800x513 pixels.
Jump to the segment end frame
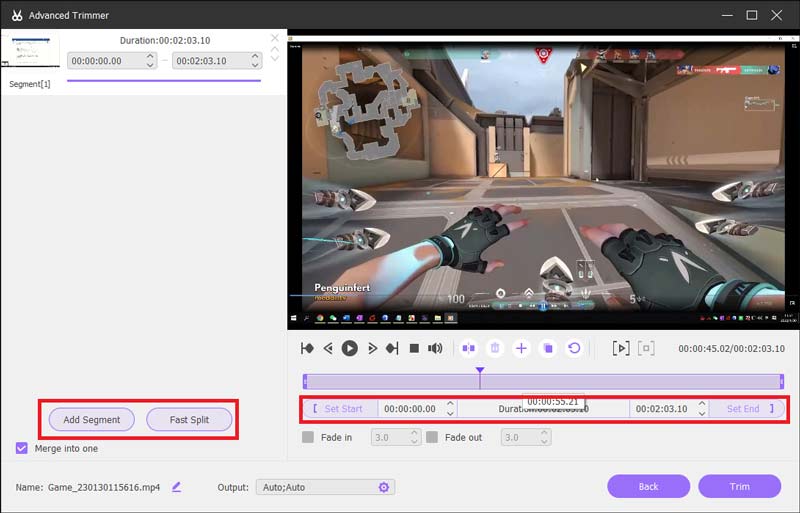click(392, 349)
